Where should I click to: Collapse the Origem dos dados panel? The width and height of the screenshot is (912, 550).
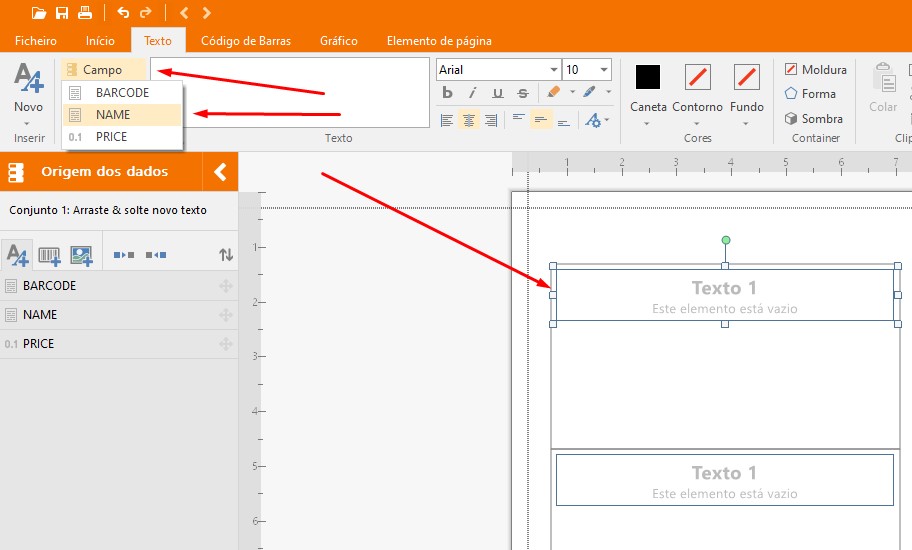(x=220, y=171)
